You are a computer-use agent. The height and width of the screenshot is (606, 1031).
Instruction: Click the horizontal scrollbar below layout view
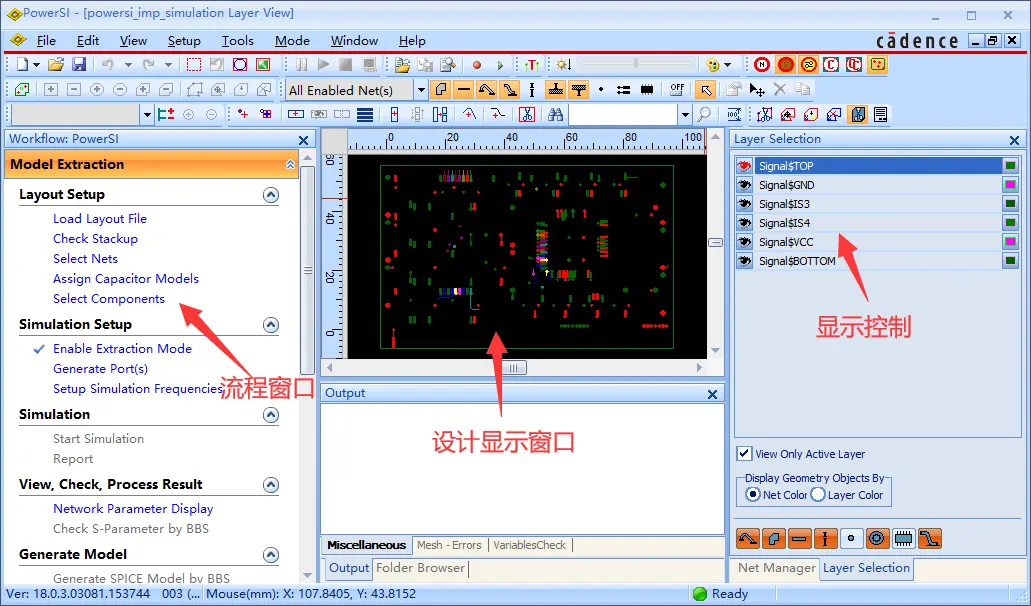[514, 368]
